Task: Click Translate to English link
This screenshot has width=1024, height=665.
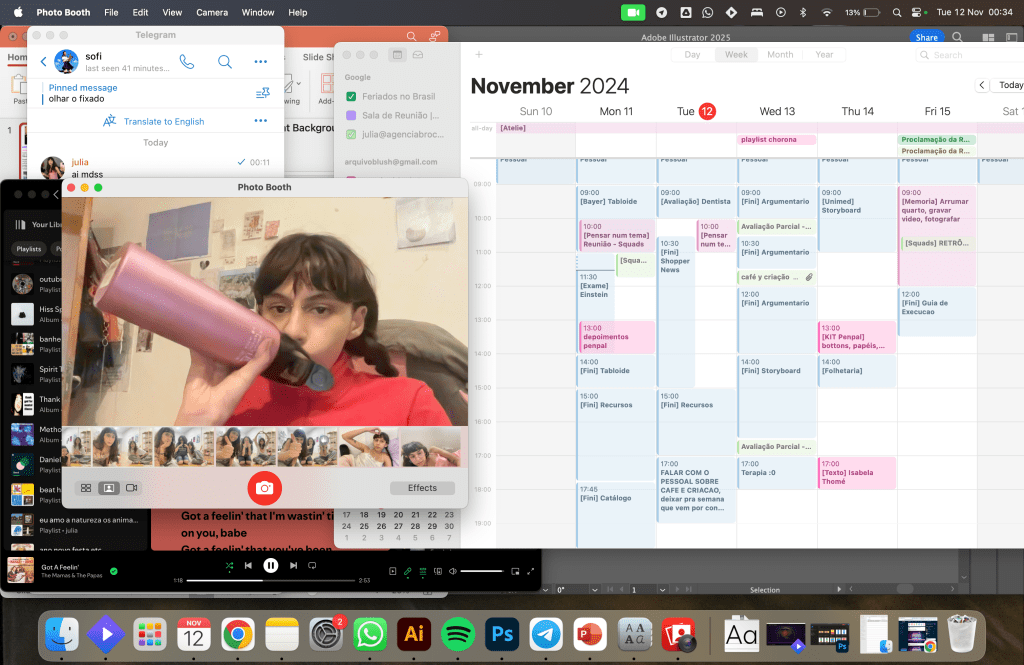Action: (163, 121)
